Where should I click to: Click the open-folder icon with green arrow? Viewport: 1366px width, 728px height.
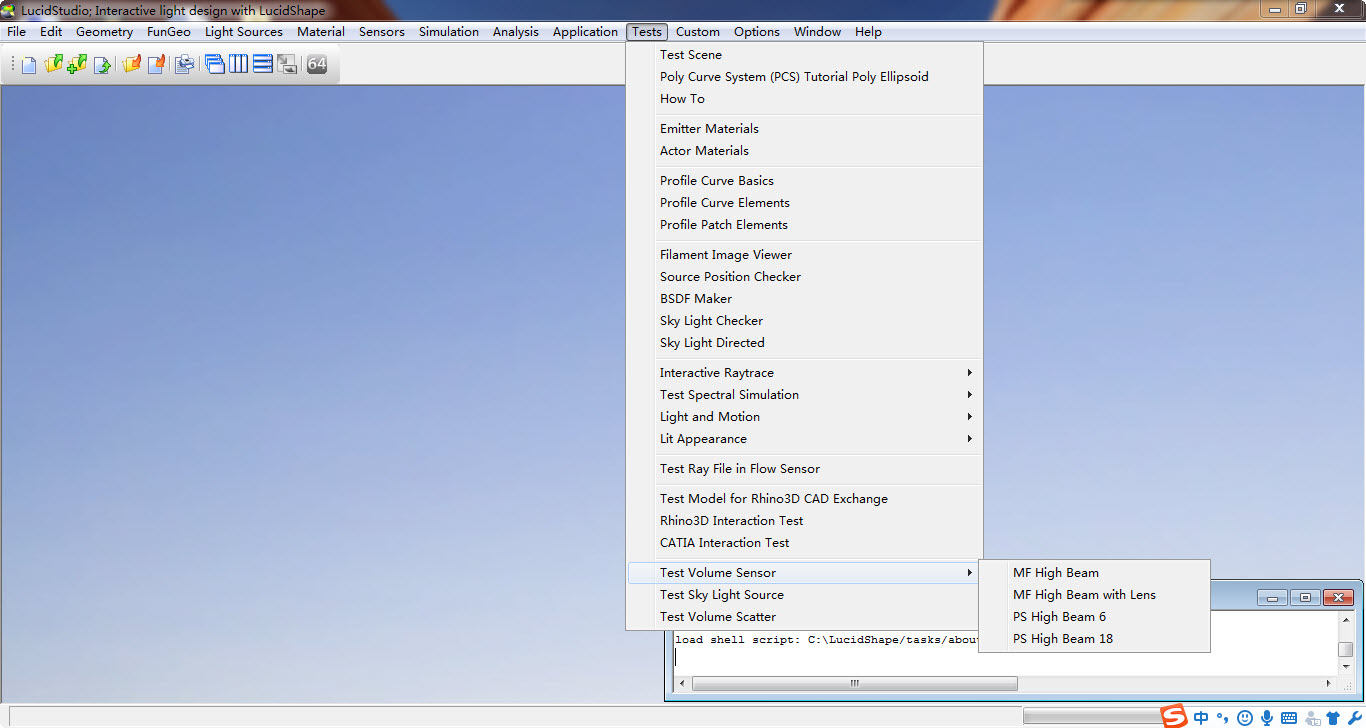(x=54, y=65)
